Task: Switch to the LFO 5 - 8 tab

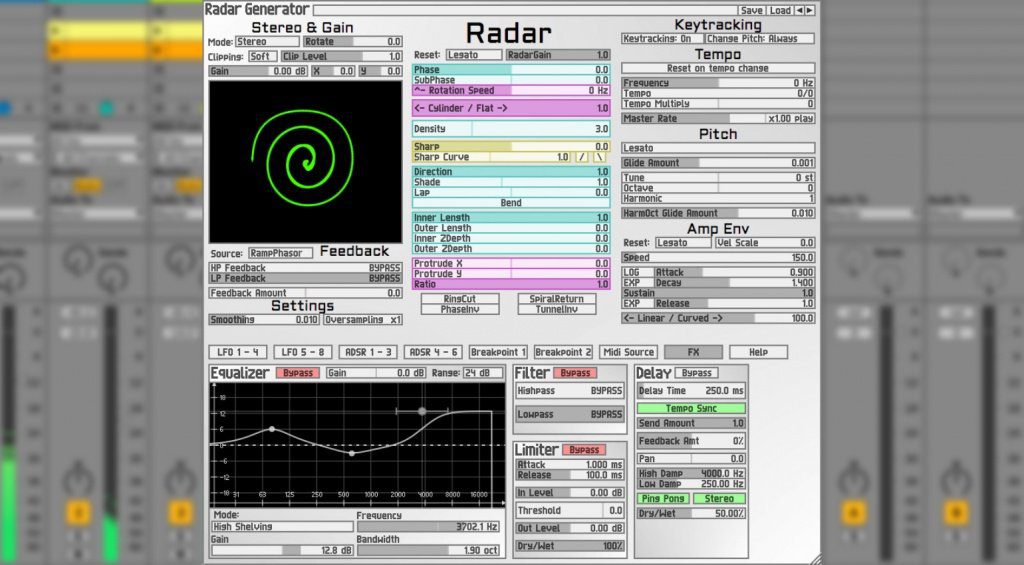Action: coord(303,352)
